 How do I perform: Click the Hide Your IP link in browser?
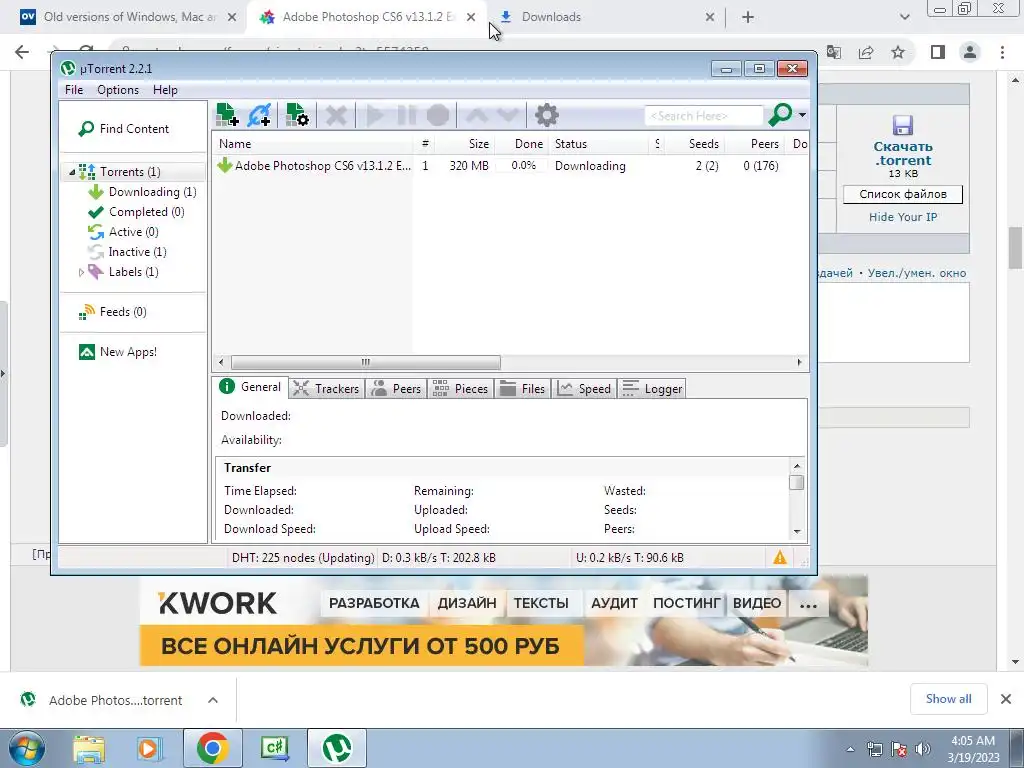pos(903,217)
